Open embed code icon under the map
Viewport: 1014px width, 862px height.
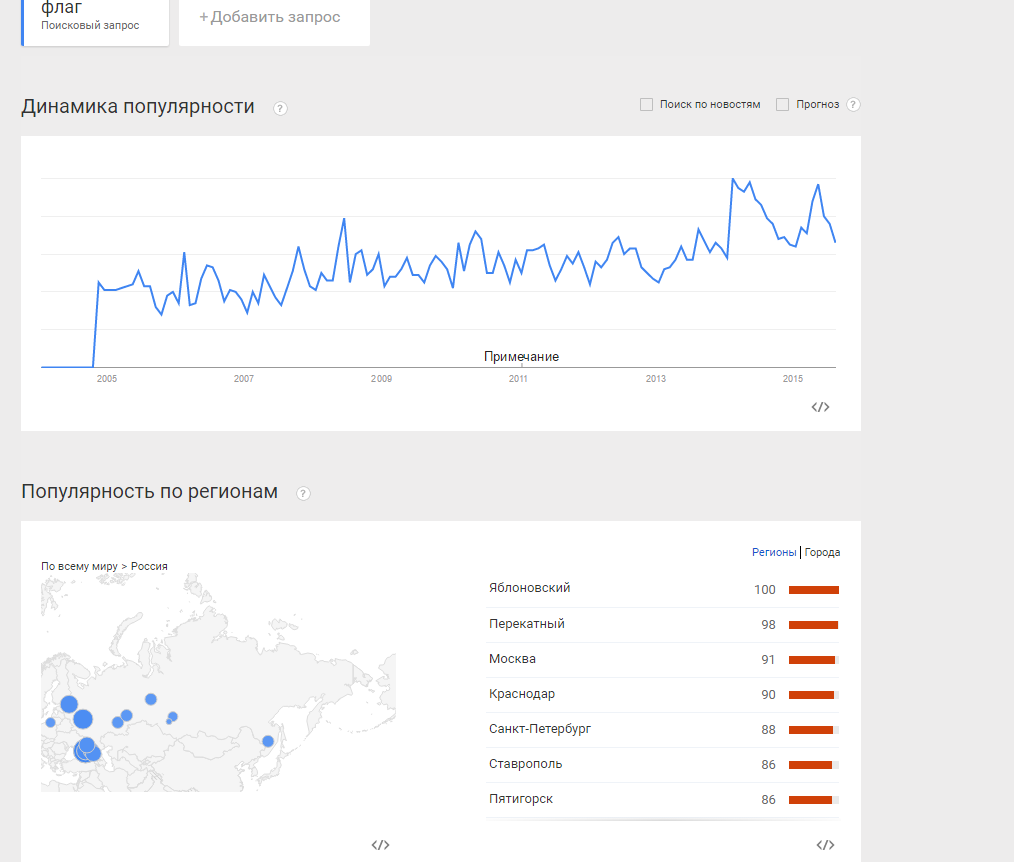tap(380, 845)
